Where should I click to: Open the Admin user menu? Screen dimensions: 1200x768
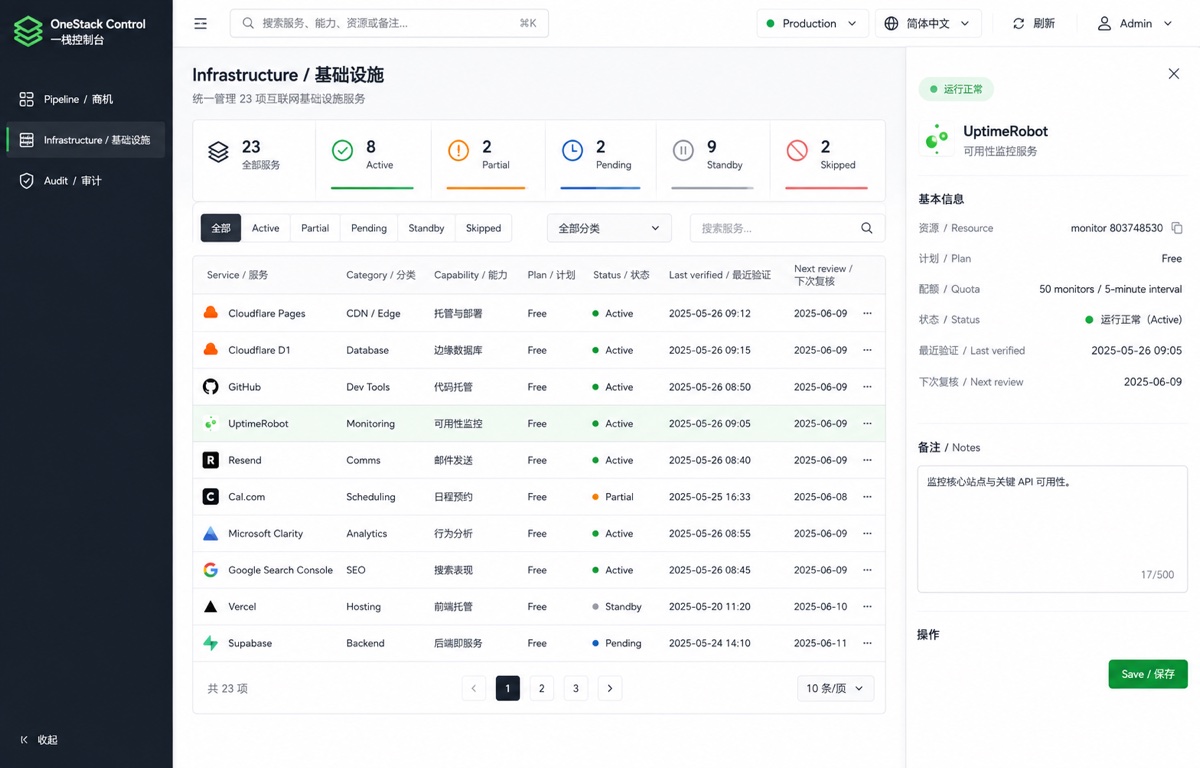(x=1135, y=23)
